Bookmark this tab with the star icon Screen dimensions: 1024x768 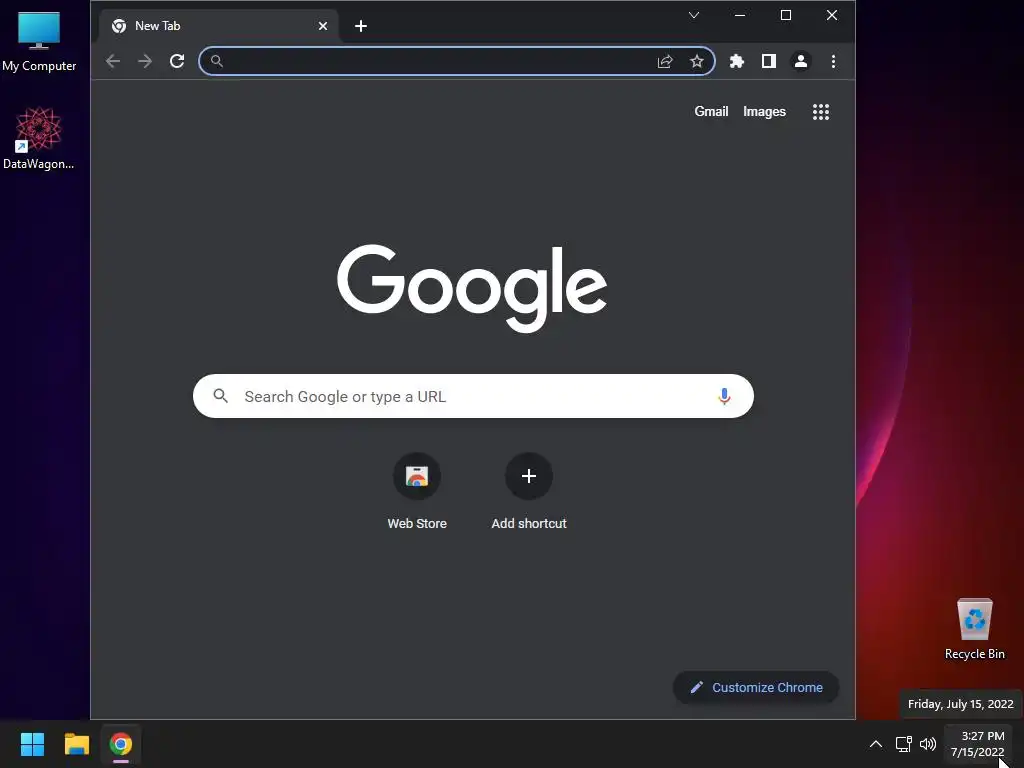pyautogui.click(x=697, y=61)
